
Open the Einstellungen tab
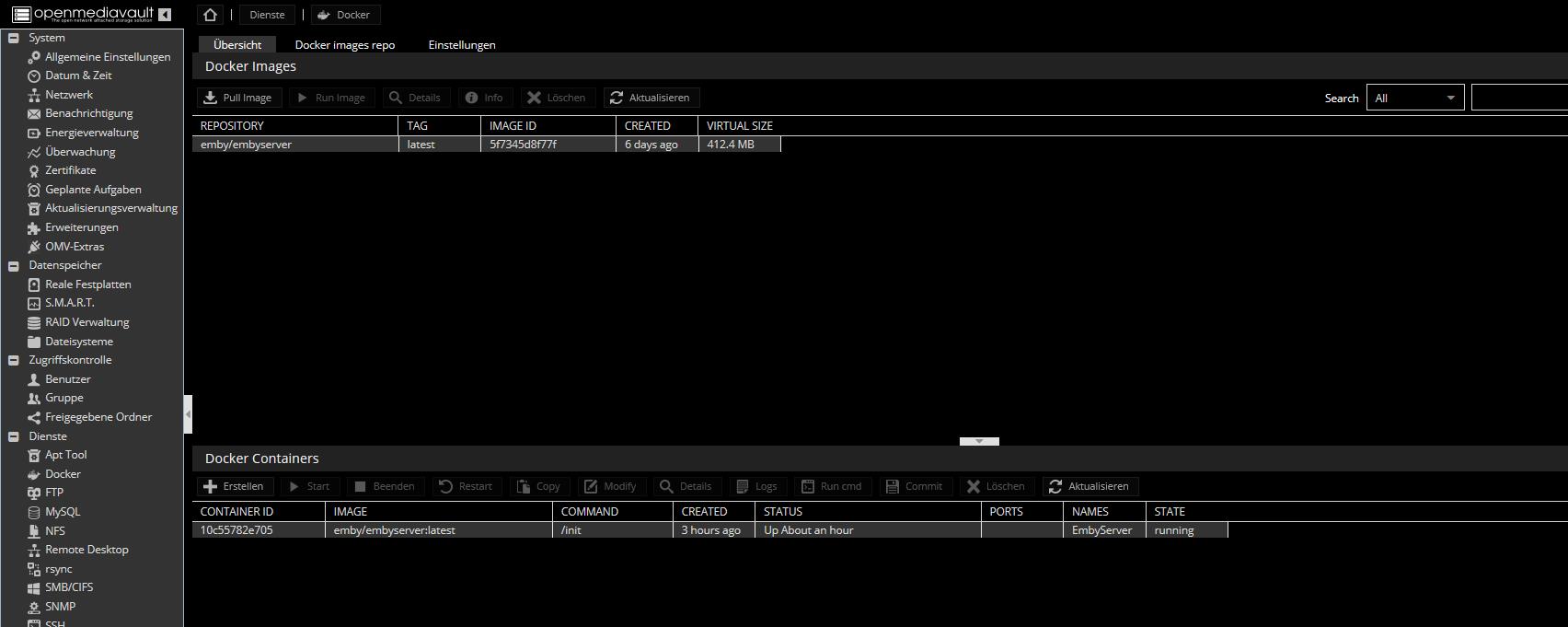[x=462, y=44]
